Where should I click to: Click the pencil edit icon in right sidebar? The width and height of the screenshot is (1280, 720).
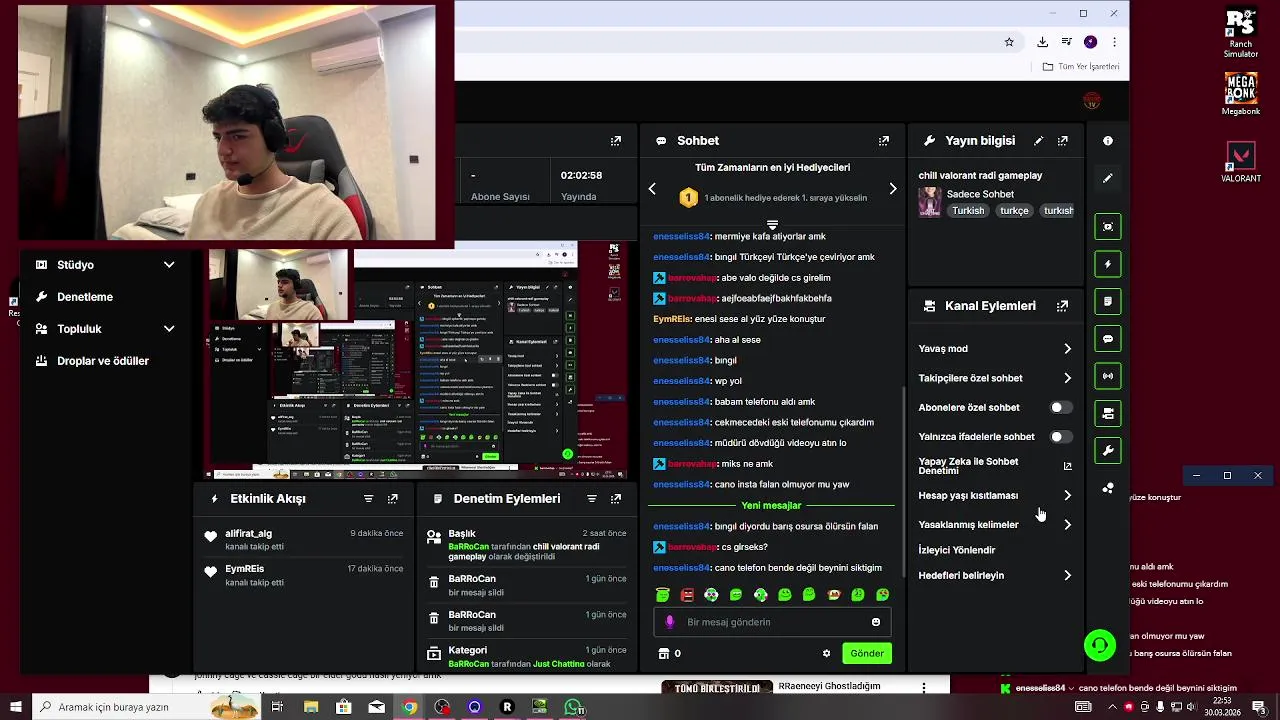[x=1108, y=178]
